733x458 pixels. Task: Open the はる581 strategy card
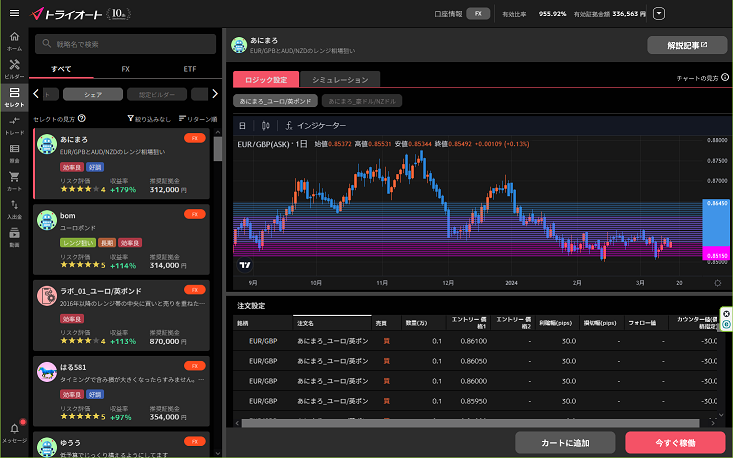(122, 391)
